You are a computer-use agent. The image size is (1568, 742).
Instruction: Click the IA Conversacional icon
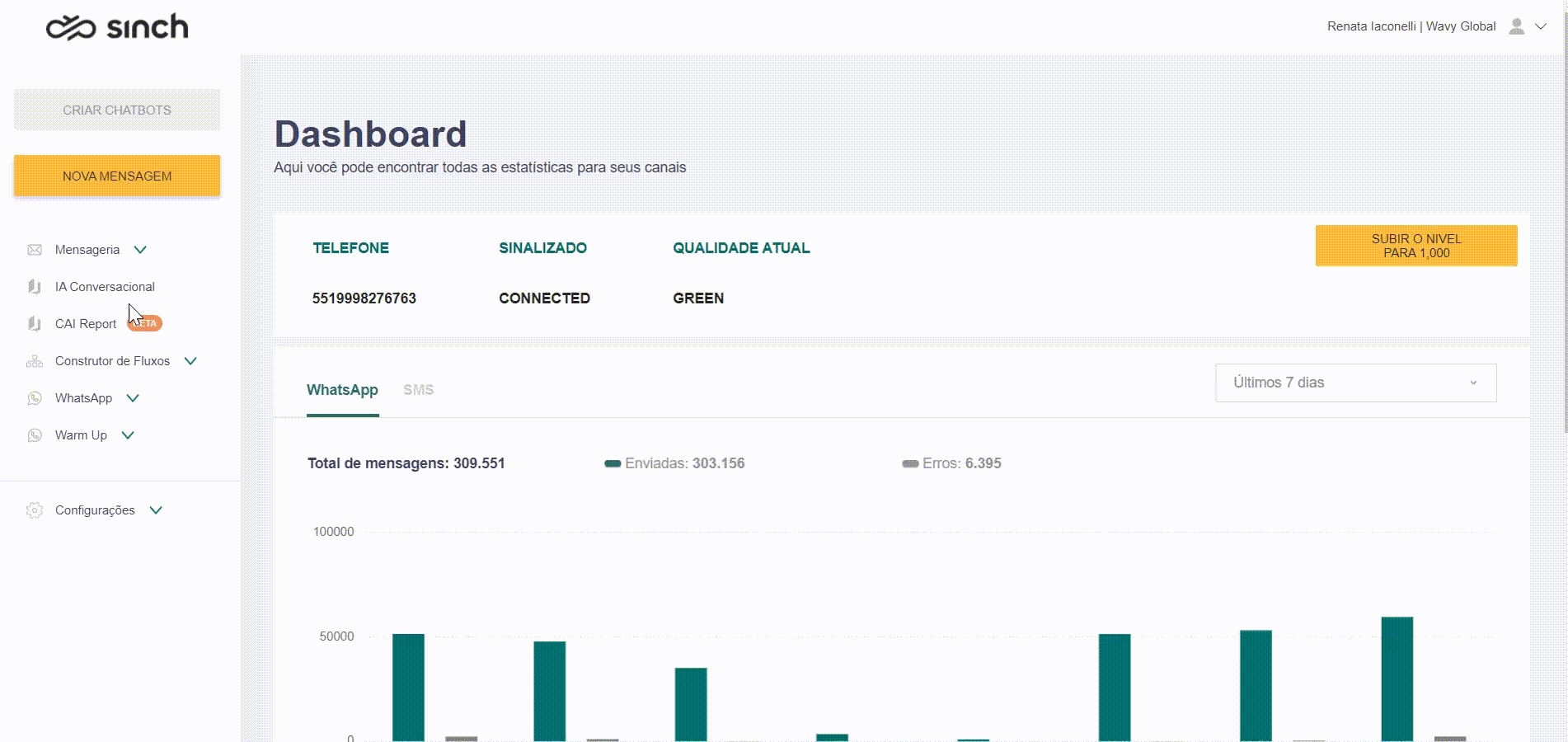tap(35, 287)
